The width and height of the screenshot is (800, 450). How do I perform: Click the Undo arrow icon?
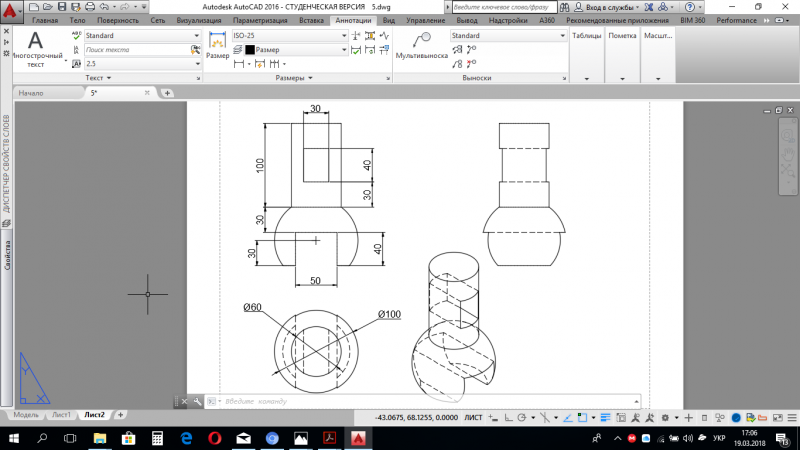point(104,7)
